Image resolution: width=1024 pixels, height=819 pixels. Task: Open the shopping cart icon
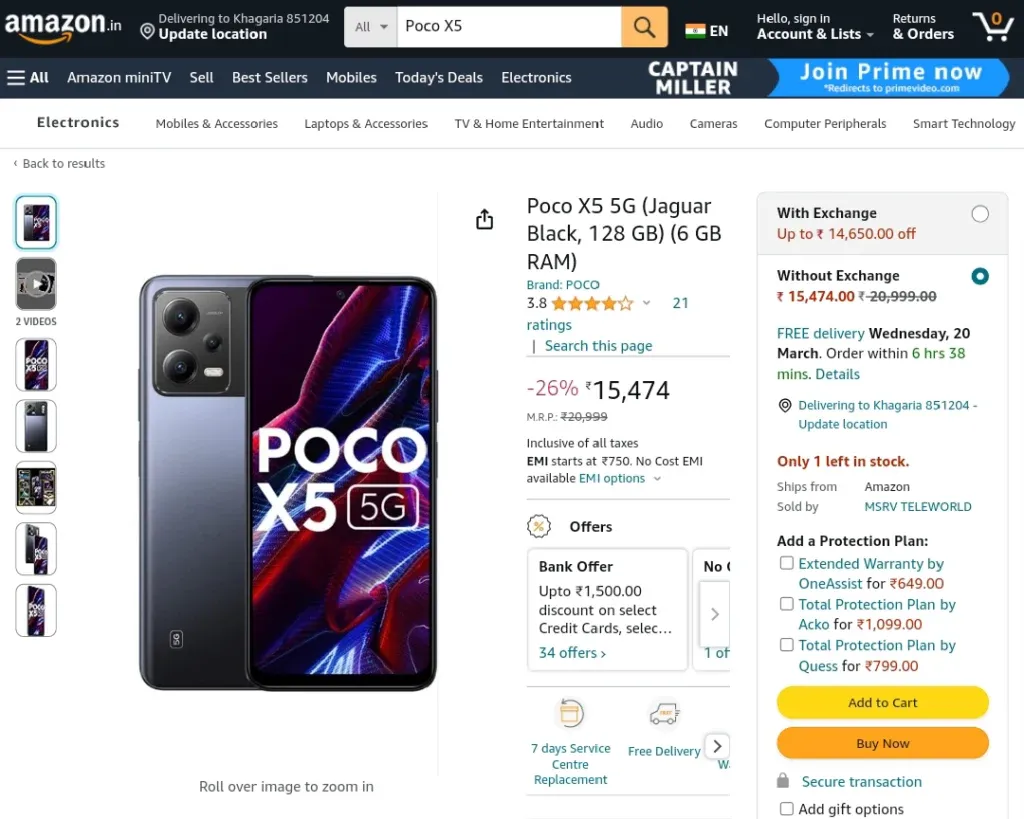click(993, 26)
